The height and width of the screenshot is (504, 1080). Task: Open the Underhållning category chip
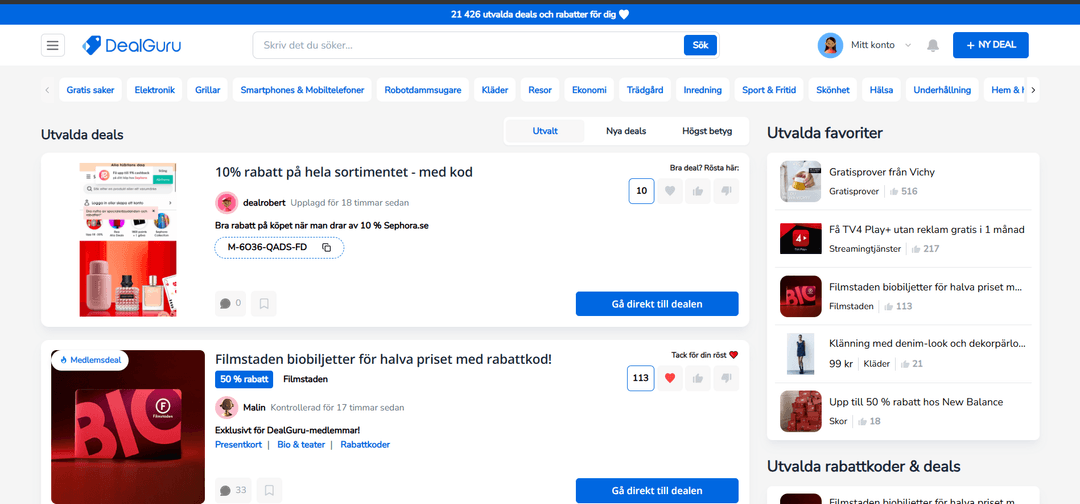coord(942,90)
